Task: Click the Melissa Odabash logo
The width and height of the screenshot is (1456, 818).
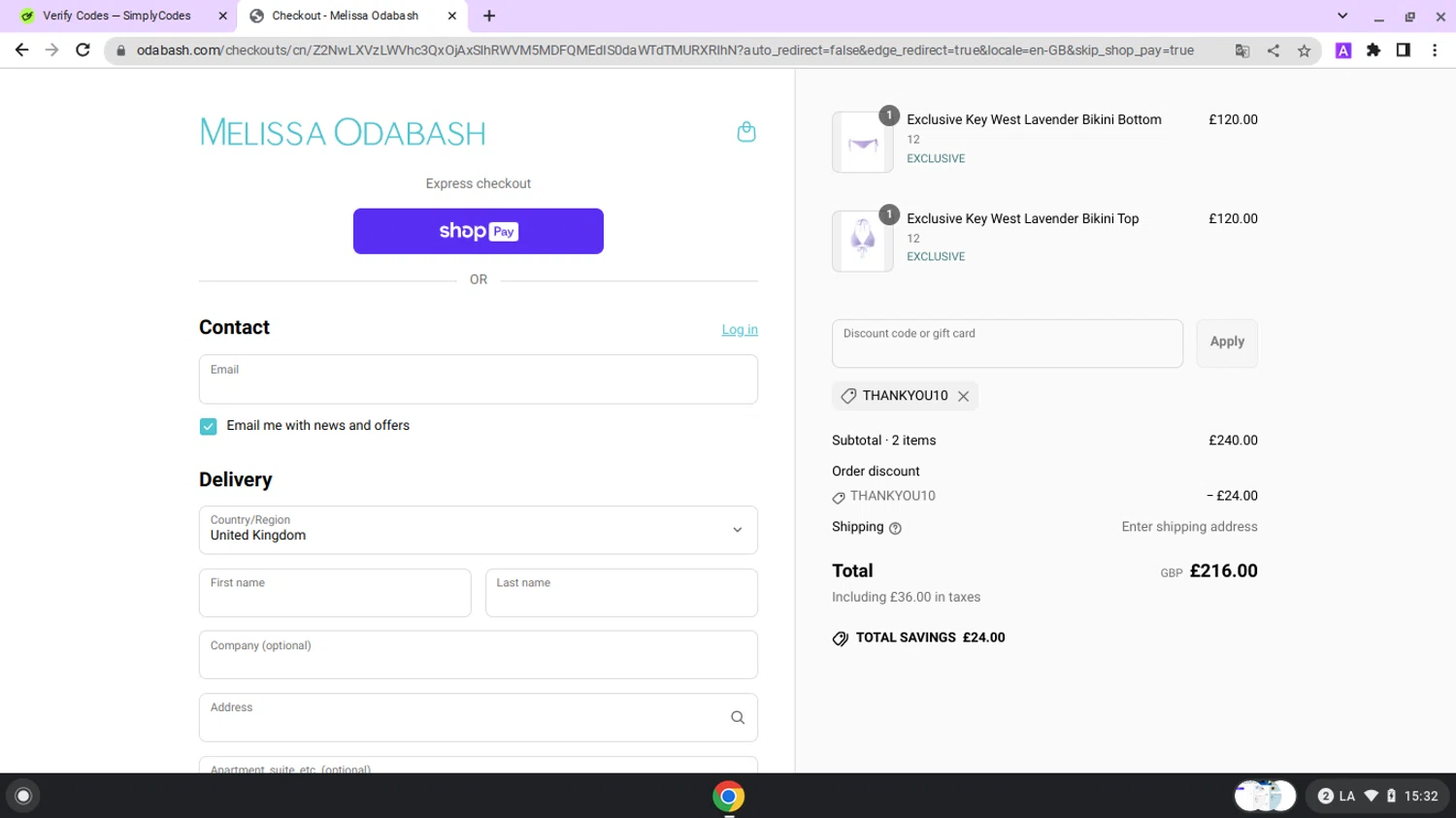Action: pos(343,133)
